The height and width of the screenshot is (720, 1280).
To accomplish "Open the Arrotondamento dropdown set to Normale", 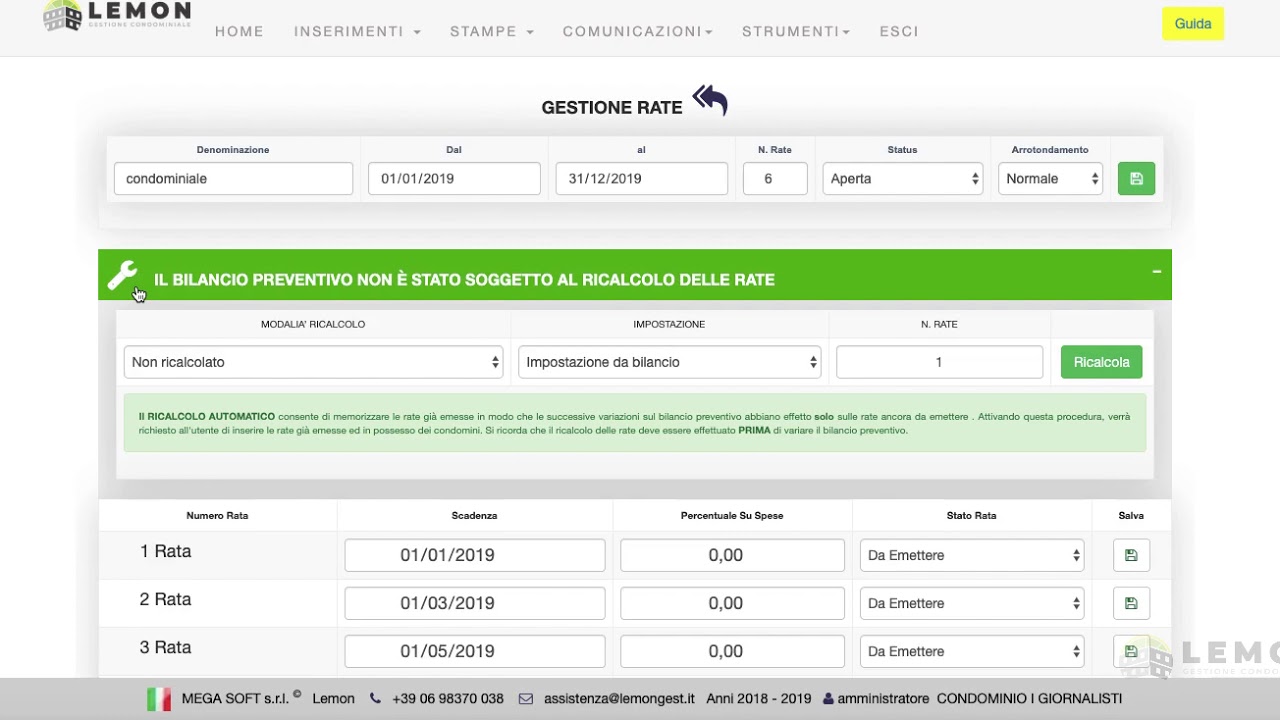I will 1050,178.
